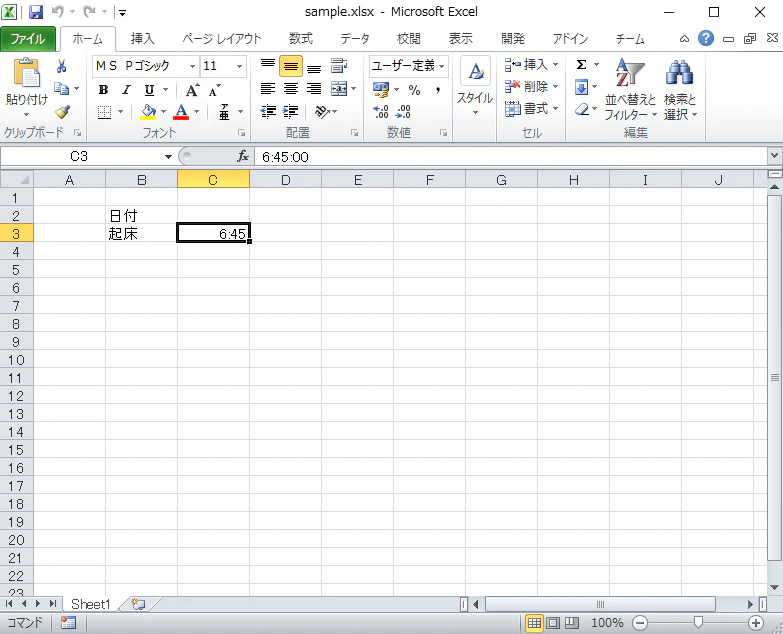Switch to the 表示 tab
This screenshot has height=634, width=783.
click(460, 38)
